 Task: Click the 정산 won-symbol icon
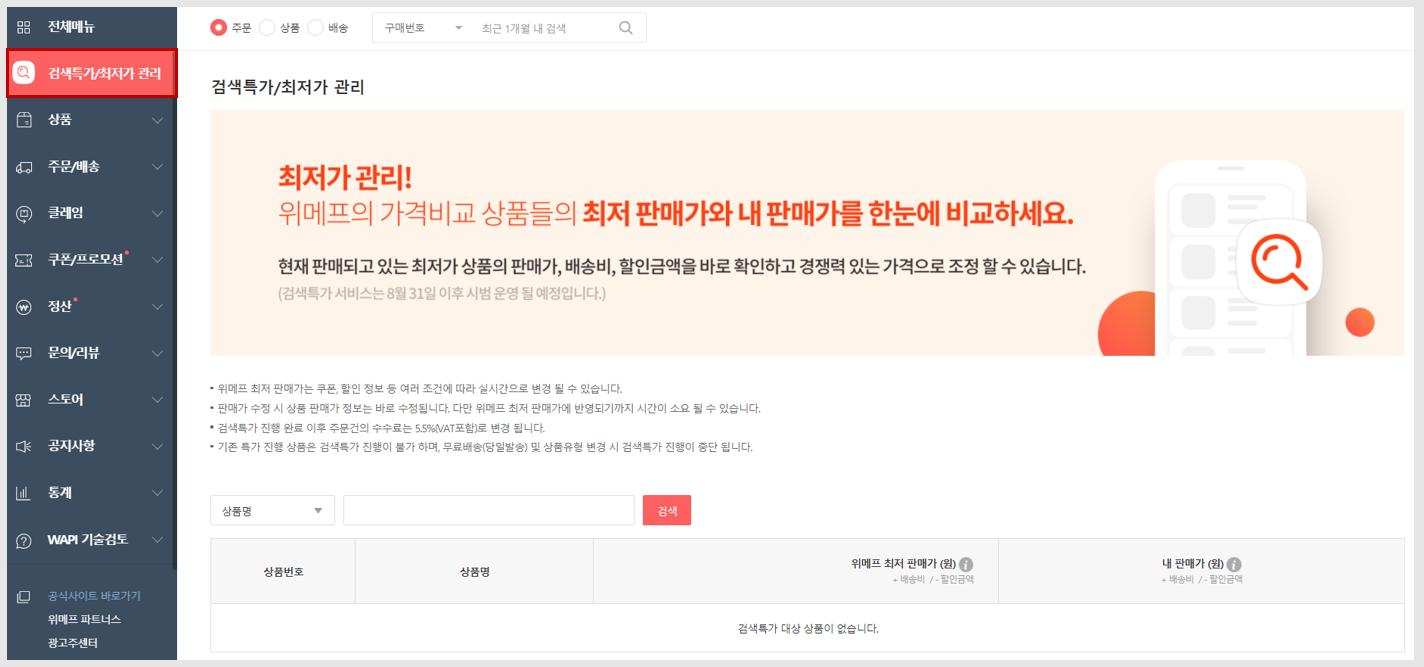tap(24, 307)
